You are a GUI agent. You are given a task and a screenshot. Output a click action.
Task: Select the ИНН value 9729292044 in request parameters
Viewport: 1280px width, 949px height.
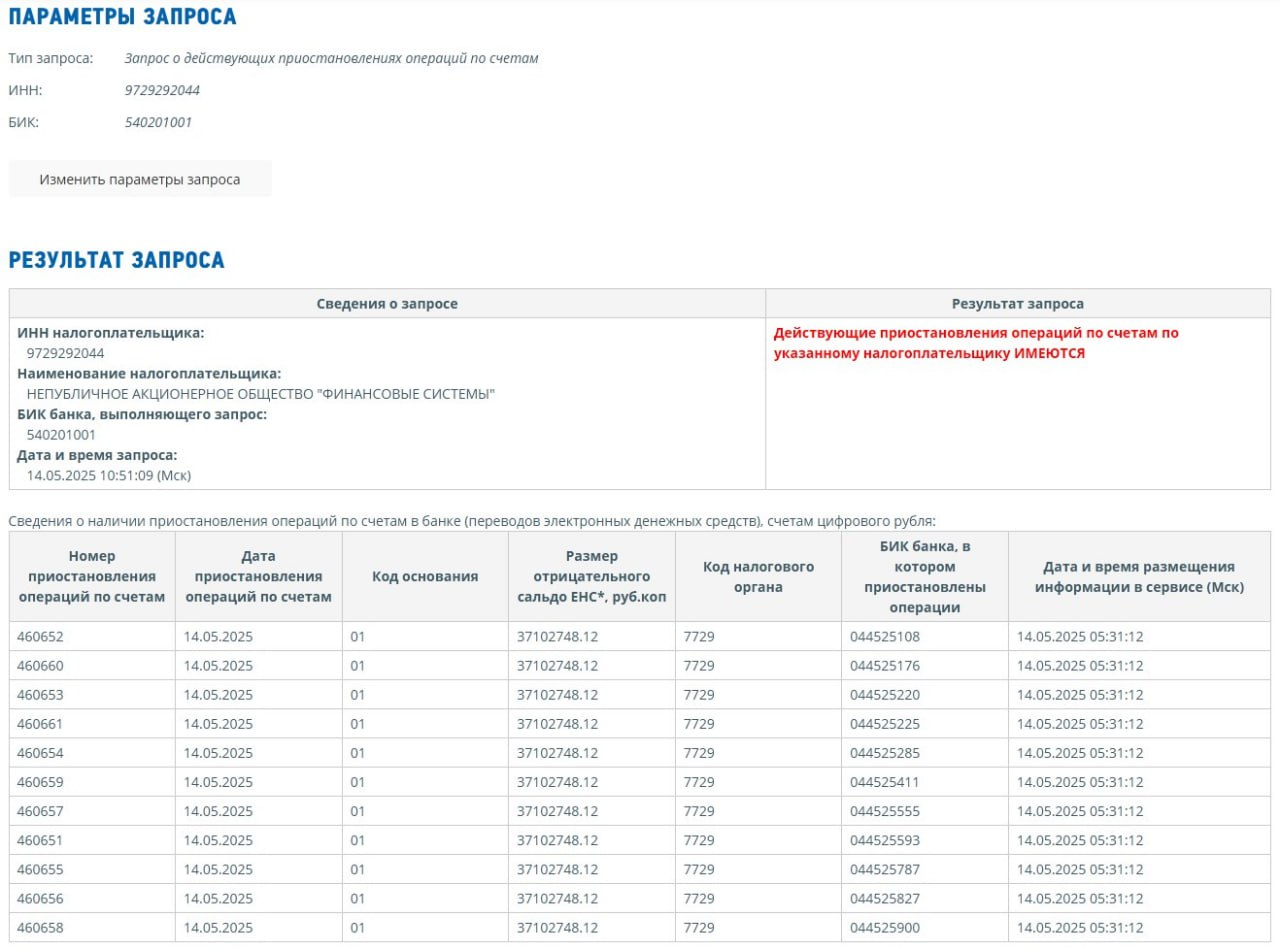(x=162, y=90)
